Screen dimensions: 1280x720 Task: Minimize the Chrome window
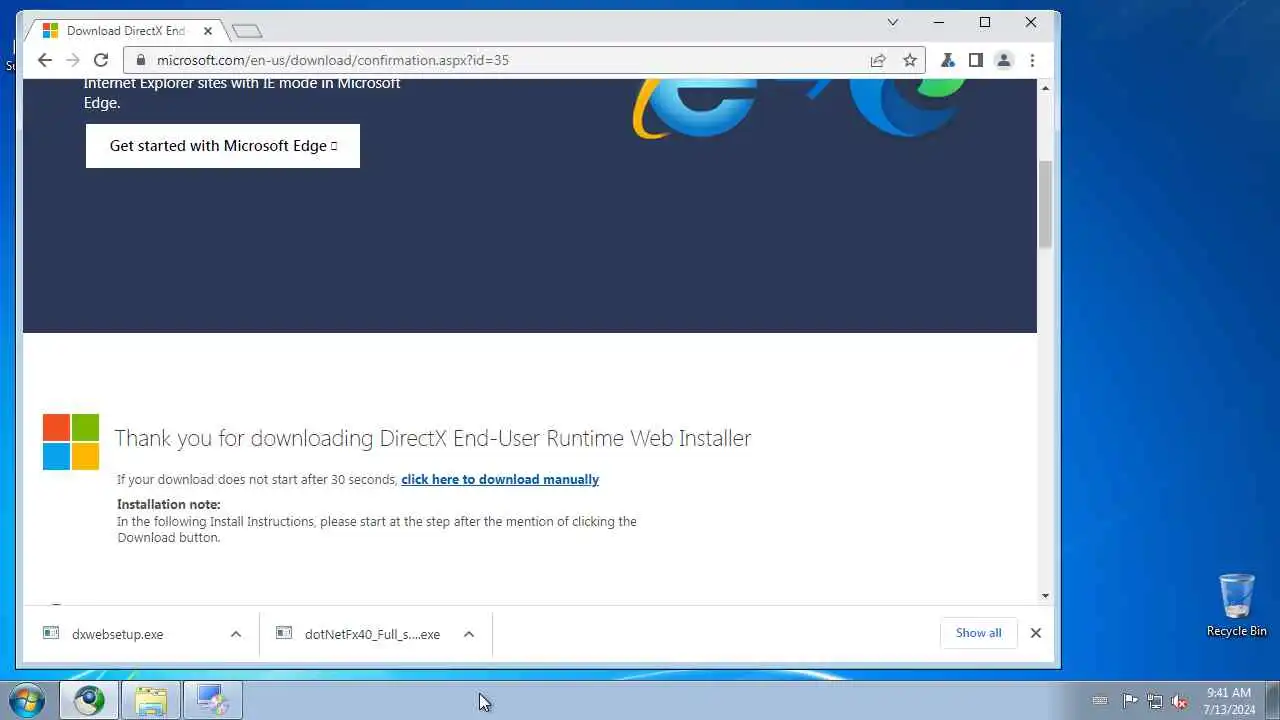click(939, 22)
